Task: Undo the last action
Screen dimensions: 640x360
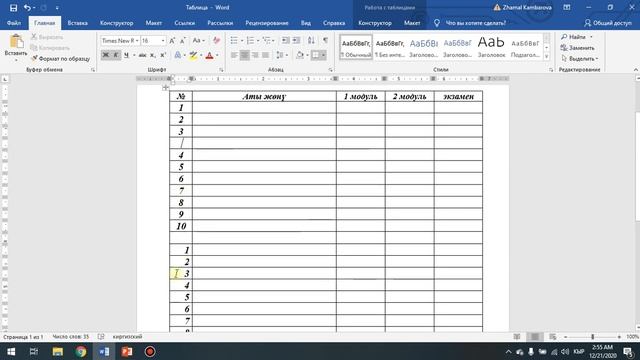Action: pyautogui.click(x=27, y=8)
